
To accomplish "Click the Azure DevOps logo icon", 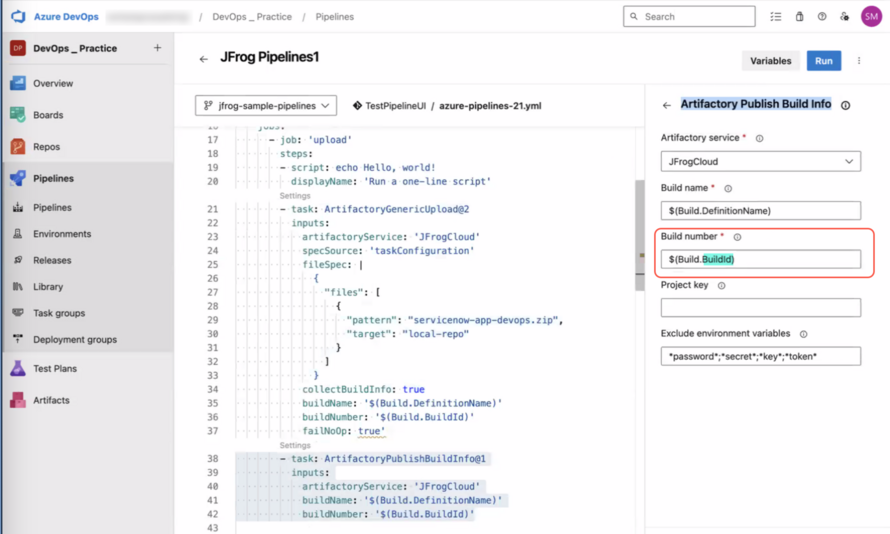I will [18, 16].
